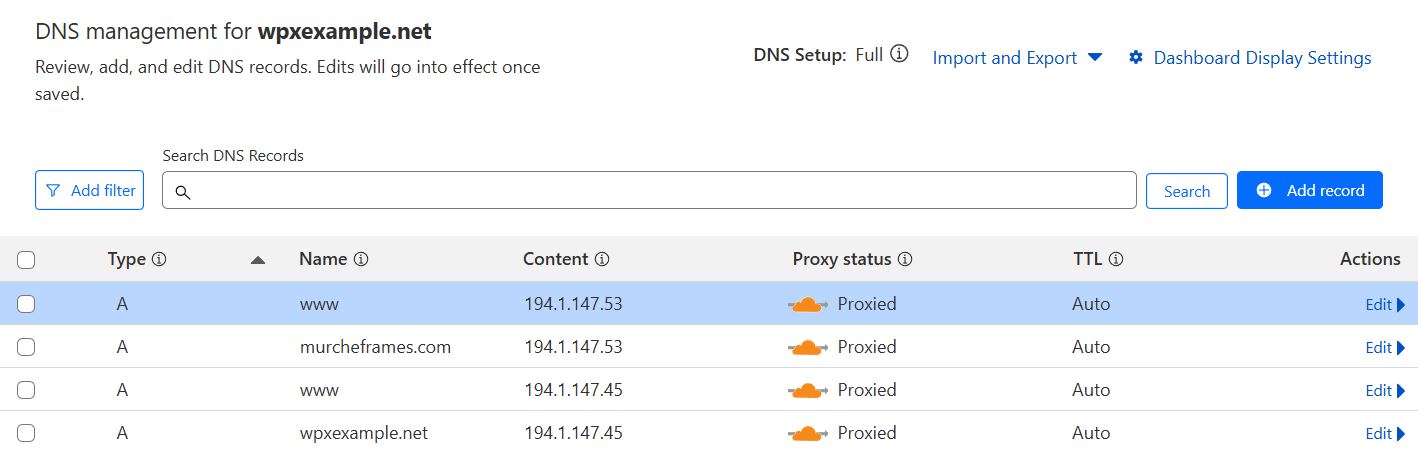
Task: Focus the Search DNS Records input field
Action: pyautogui.click(x=650, y=191)
